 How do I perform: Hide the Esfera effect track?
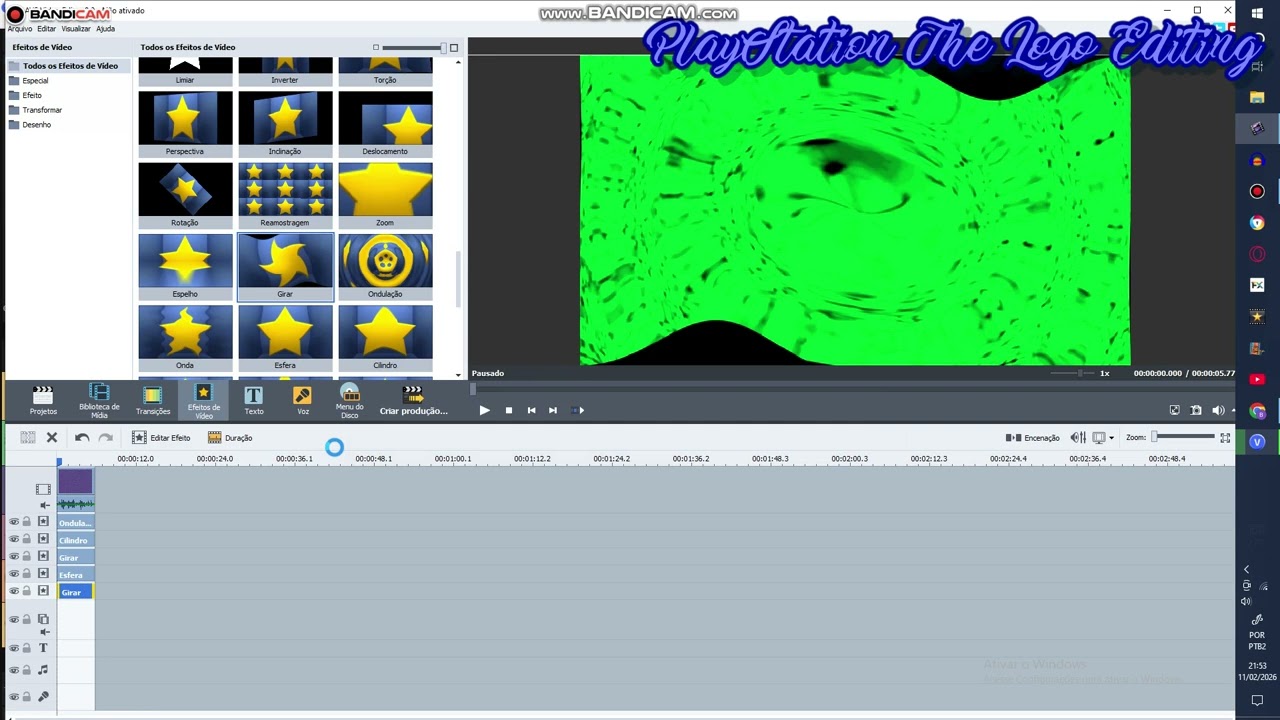(x=14, y=574)
